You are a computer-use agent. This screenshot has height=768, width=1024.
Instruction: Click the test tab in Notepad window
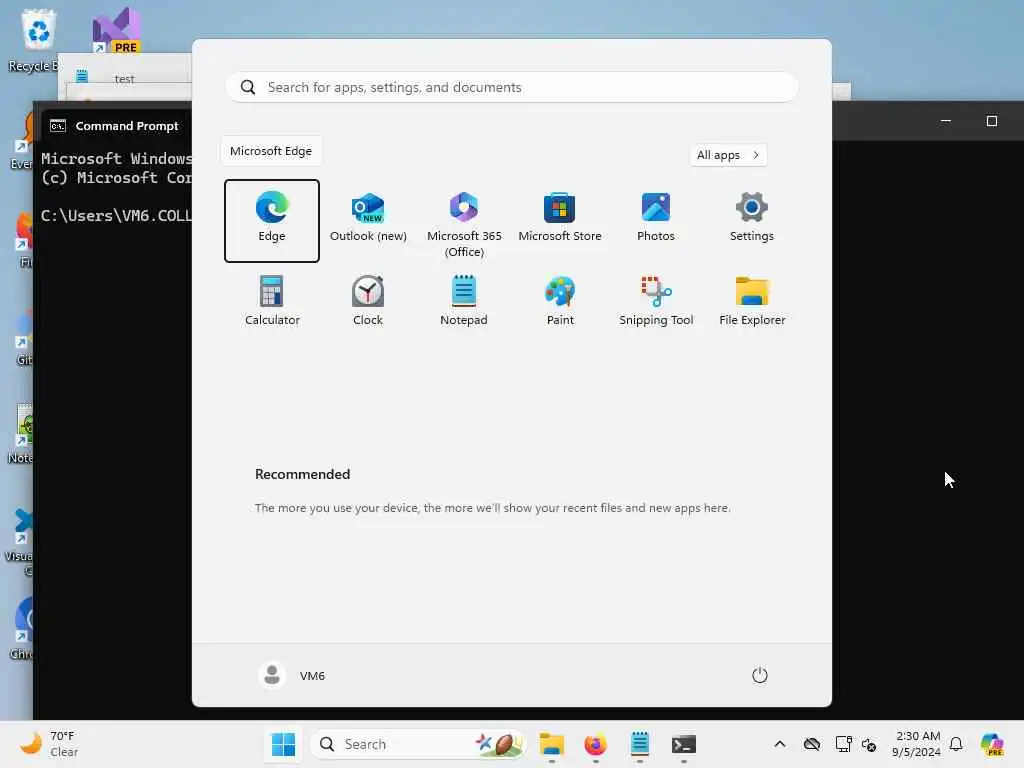pyautogui.click(x=124, y=78)
